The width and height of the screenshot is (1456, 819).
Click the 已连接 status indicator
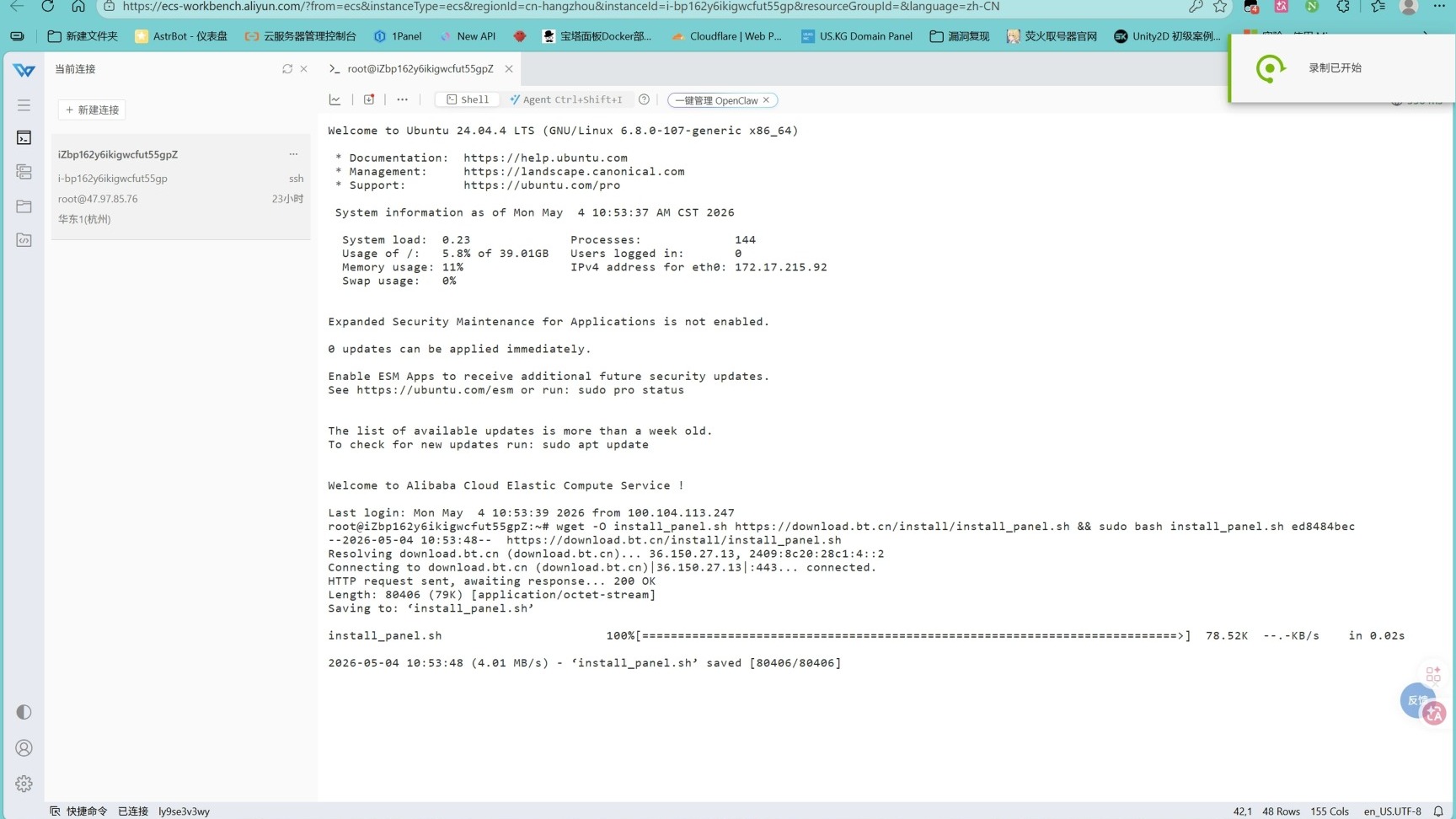[x=133, y=811]
